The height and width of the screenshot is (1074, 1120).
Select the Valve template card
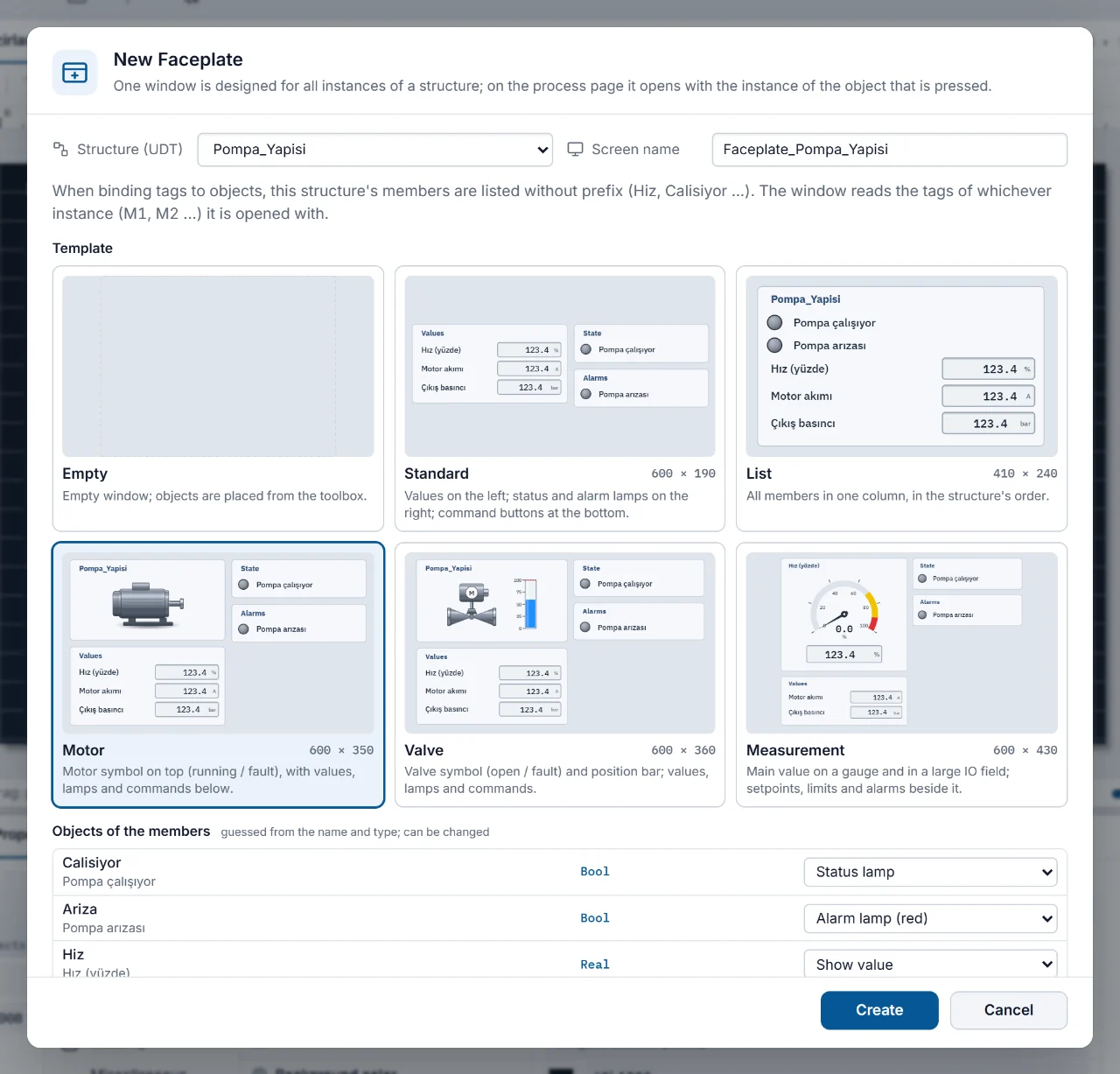point(560,675)
